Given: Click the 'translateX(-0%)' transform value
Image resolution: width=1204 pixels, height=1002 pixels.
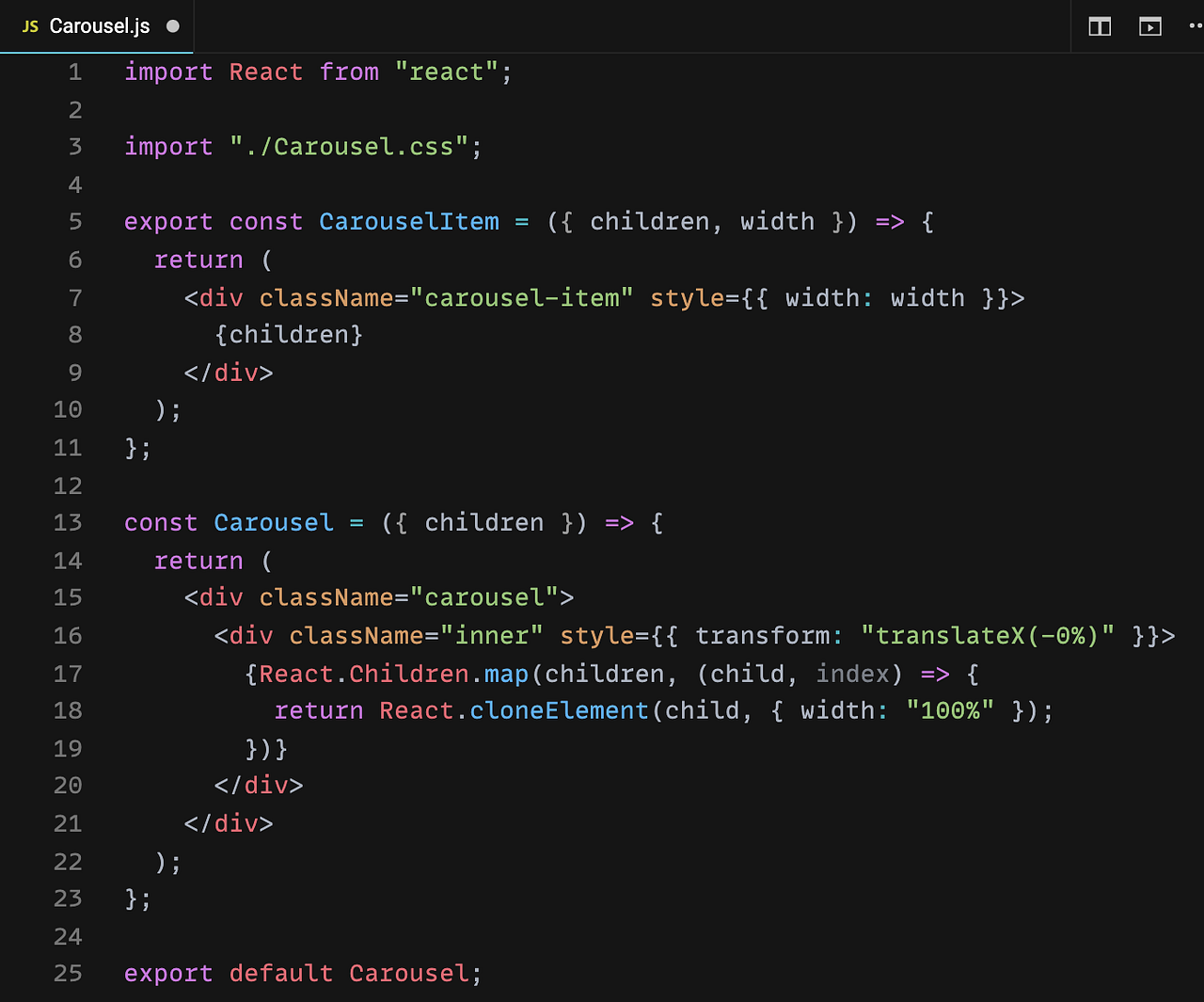Looking at the screenshot, I should point(990,636).
